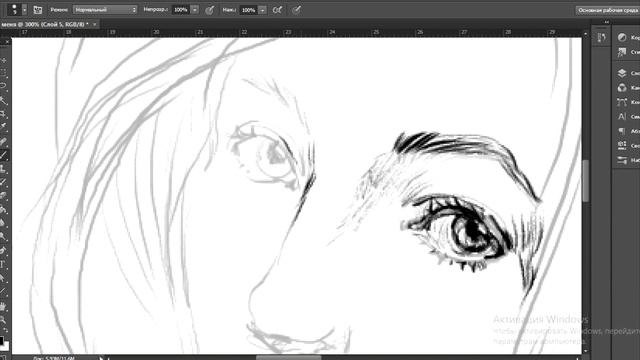Open the brush preset picker dropdown
The height and width of the screenshot is (360, 640).
click(x=24, y=9)
